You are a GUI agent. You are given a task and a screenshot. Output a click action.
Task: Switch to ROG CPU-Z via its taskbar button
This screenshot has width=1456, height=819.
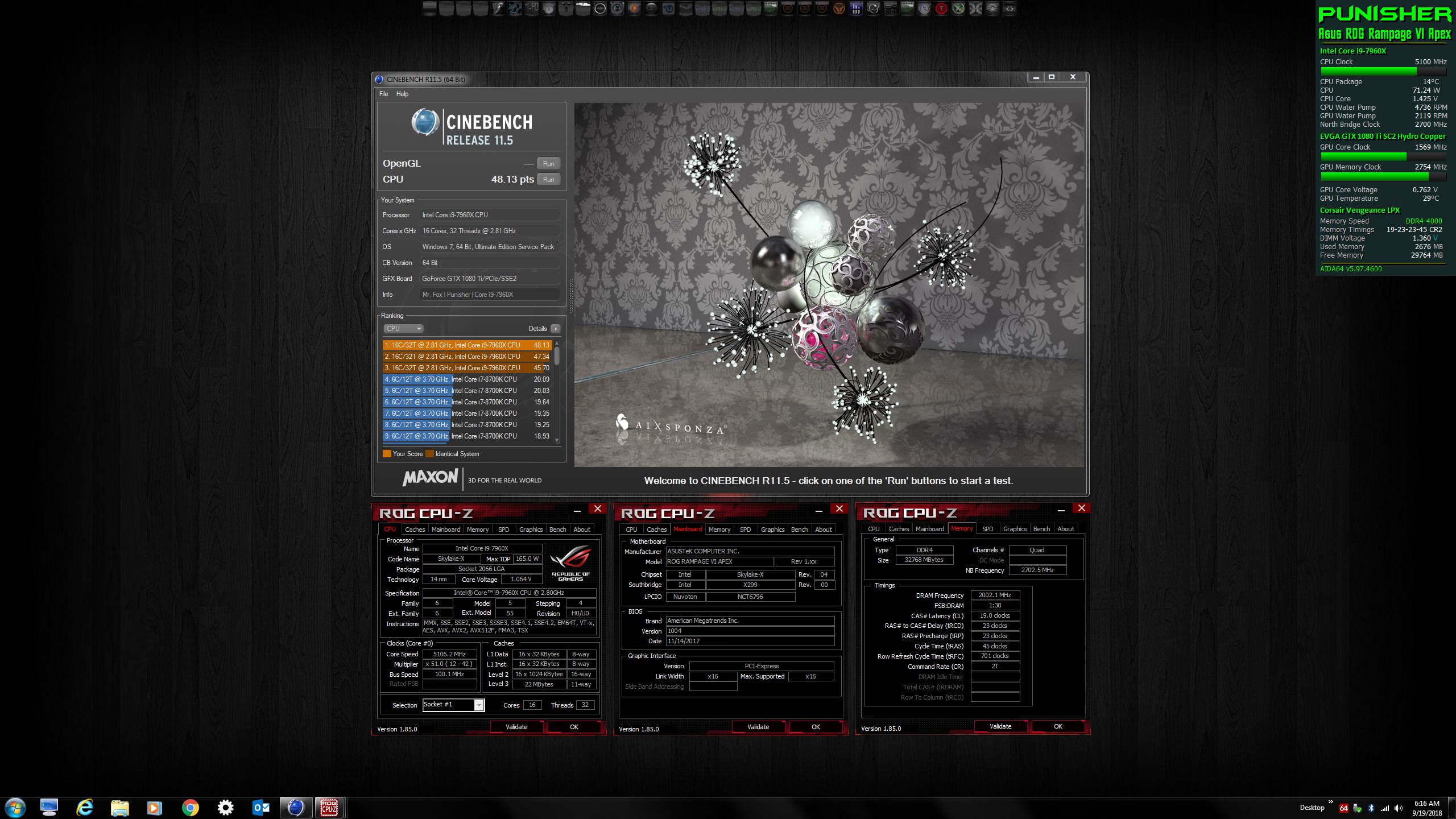(x=329, y=808)
